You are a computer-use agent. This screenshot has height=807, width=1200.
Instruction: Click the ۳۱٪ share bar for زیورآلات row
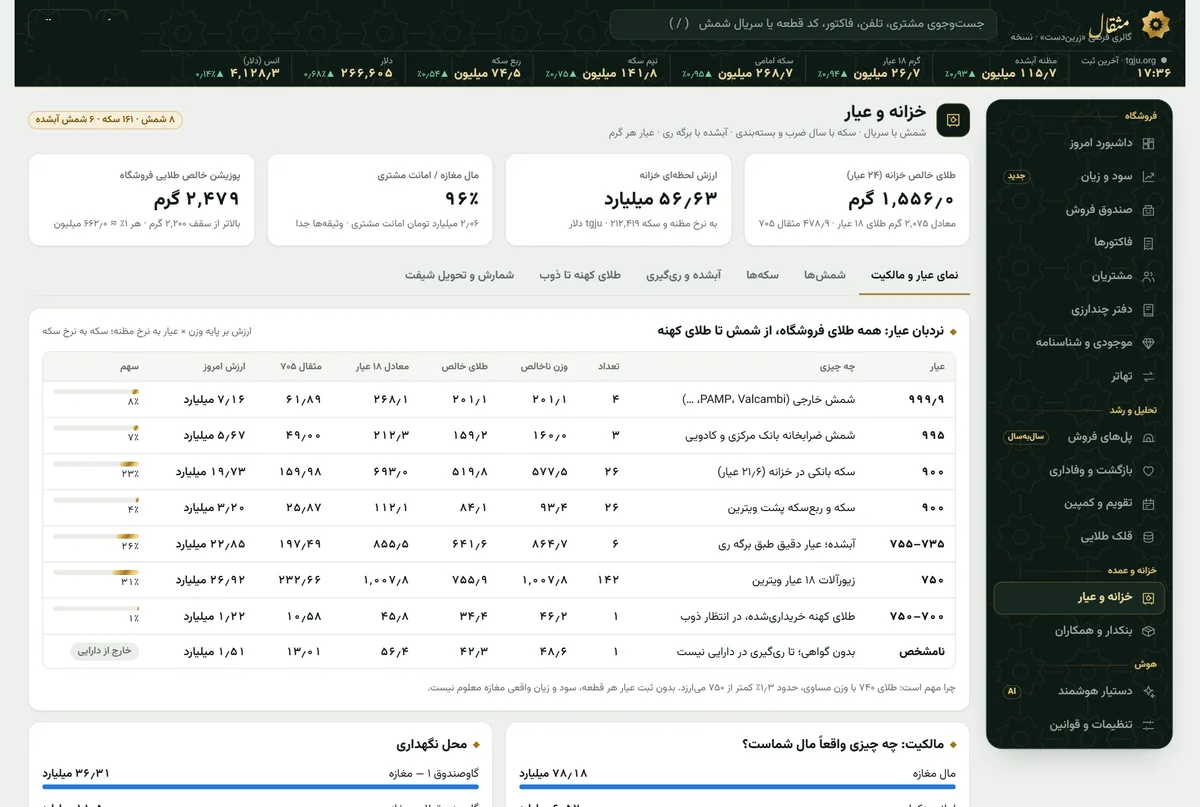coord(96,573)
